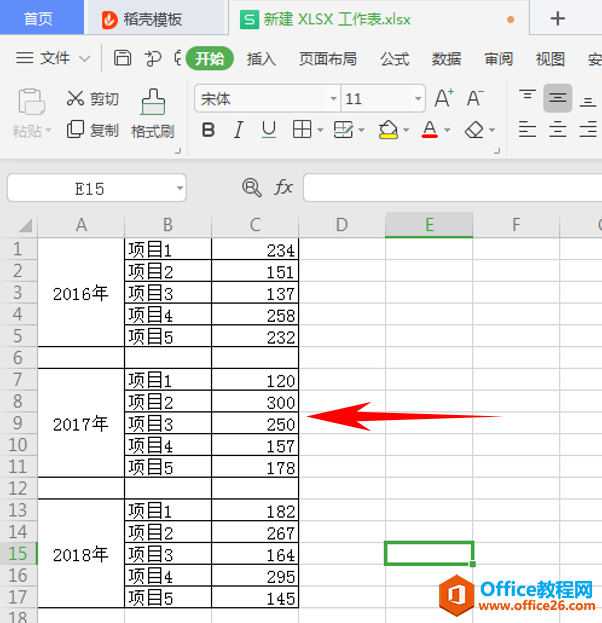Center text horizontally
This screenshot has width=602, height=623.
[x=558, y=130]
